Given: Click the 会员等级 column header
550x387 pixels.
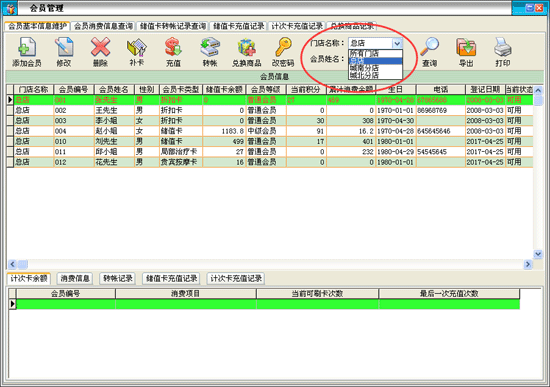Looking at the screenshot, I should click(x=266, y=89).
